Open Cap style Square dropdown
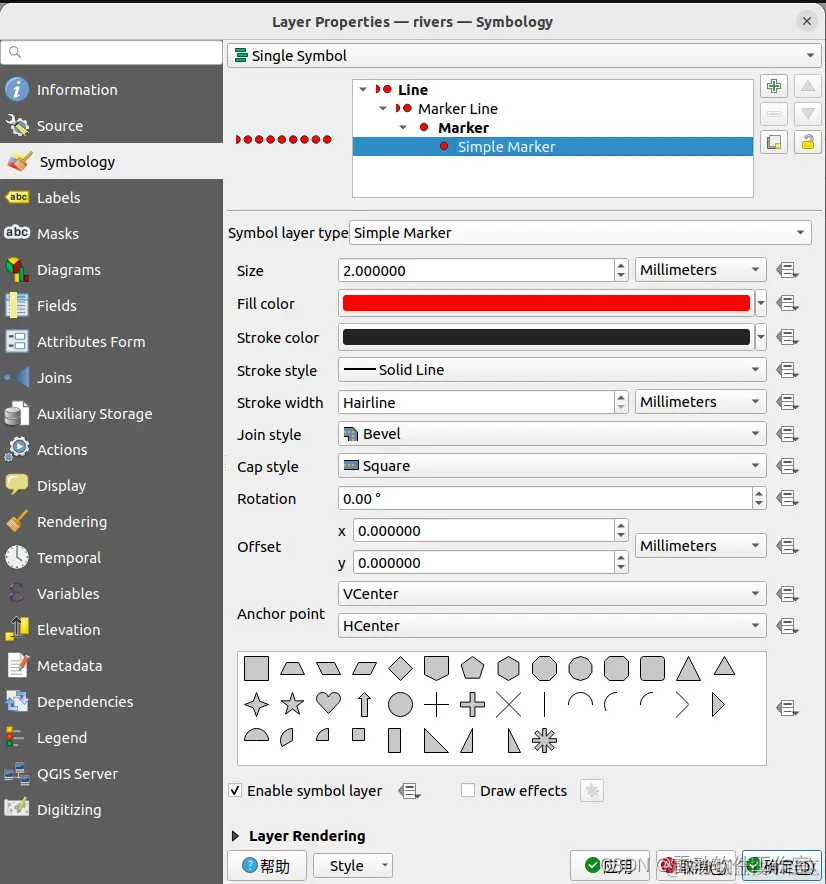The width and height of the screenshot is (826, 884). tap(552, 466)
